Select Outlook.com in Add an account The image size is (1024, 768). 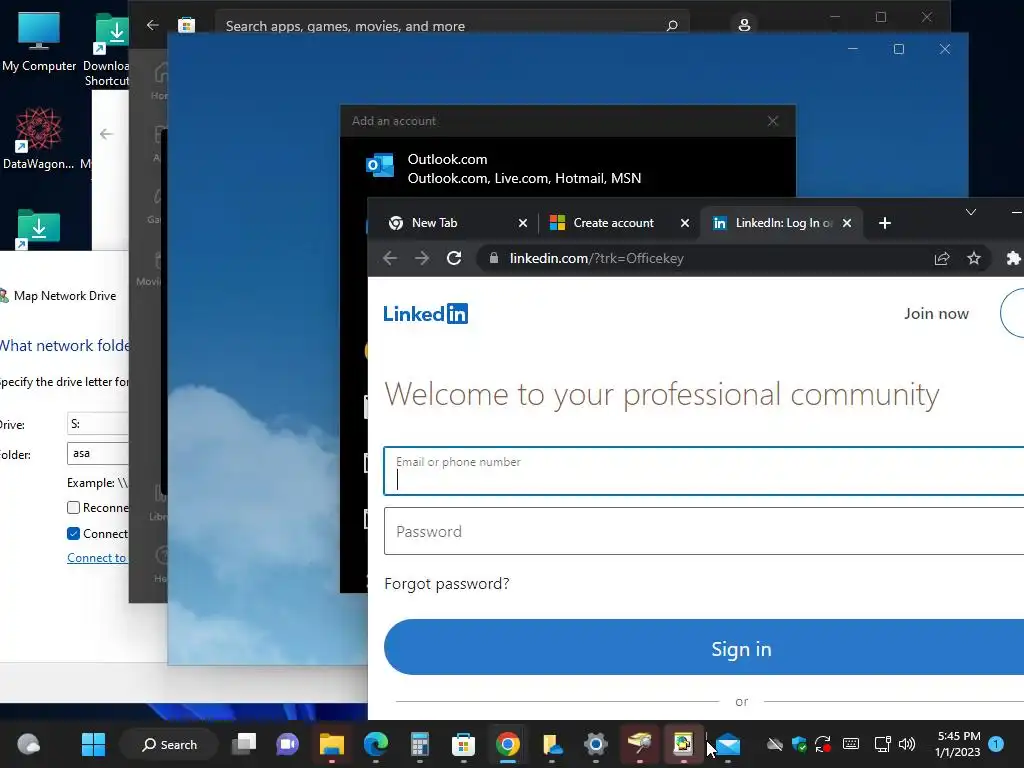coord(568,168)
